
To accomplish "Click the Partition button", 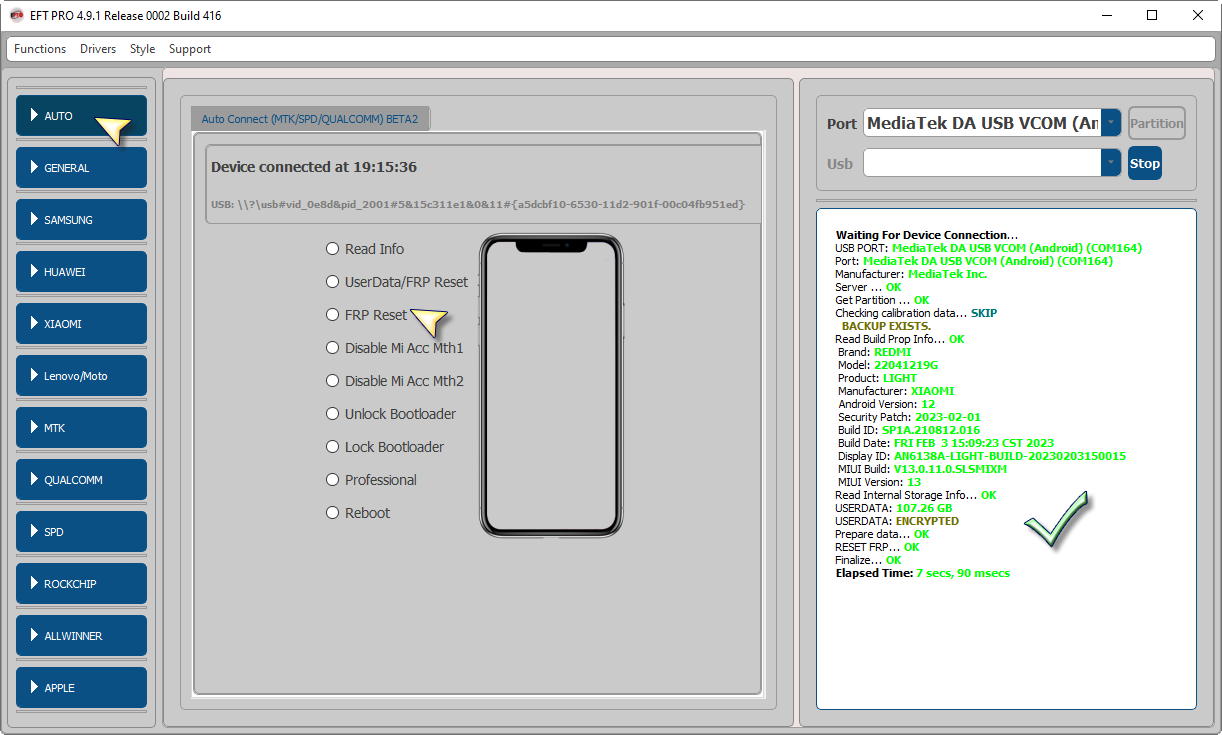I will [1156, 124].
